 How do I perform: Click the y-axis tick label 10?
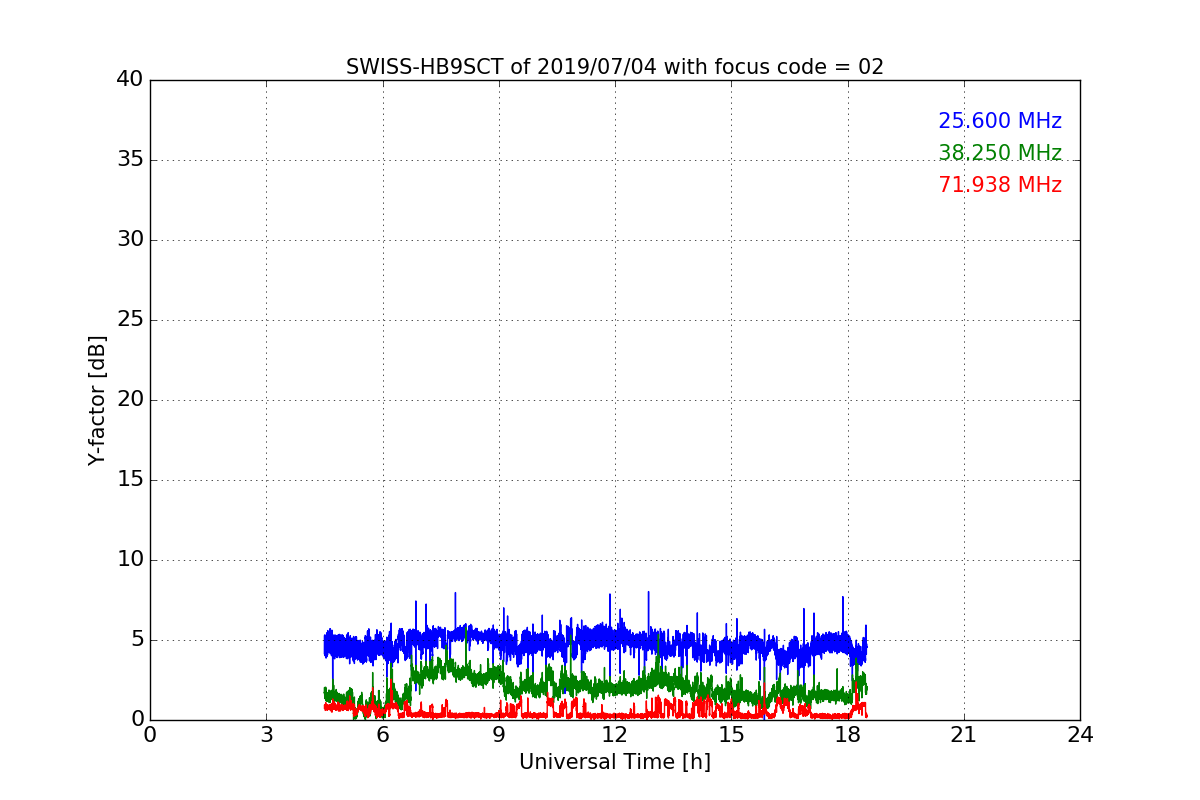[130, 560]
